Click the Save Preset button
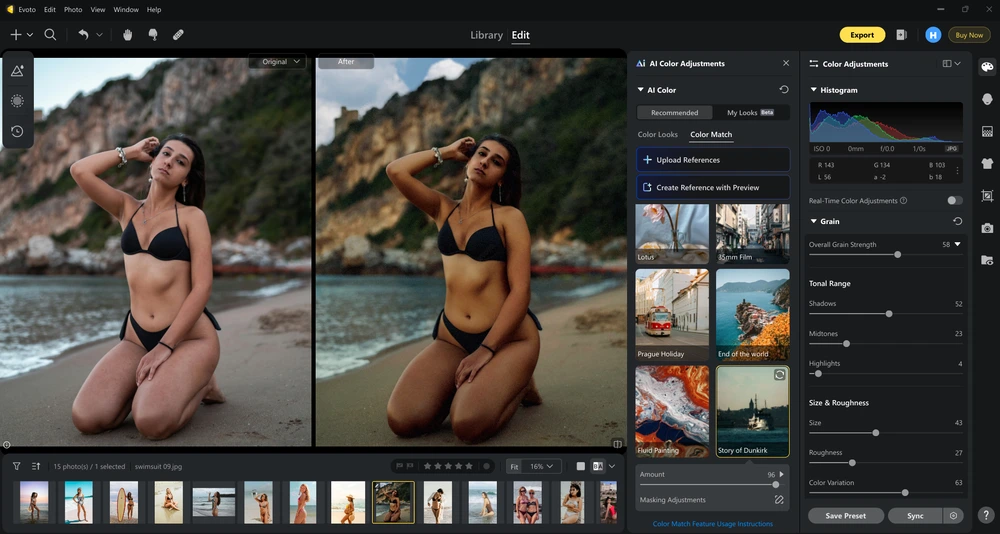The image size is (1000, 534). [846, 515]
